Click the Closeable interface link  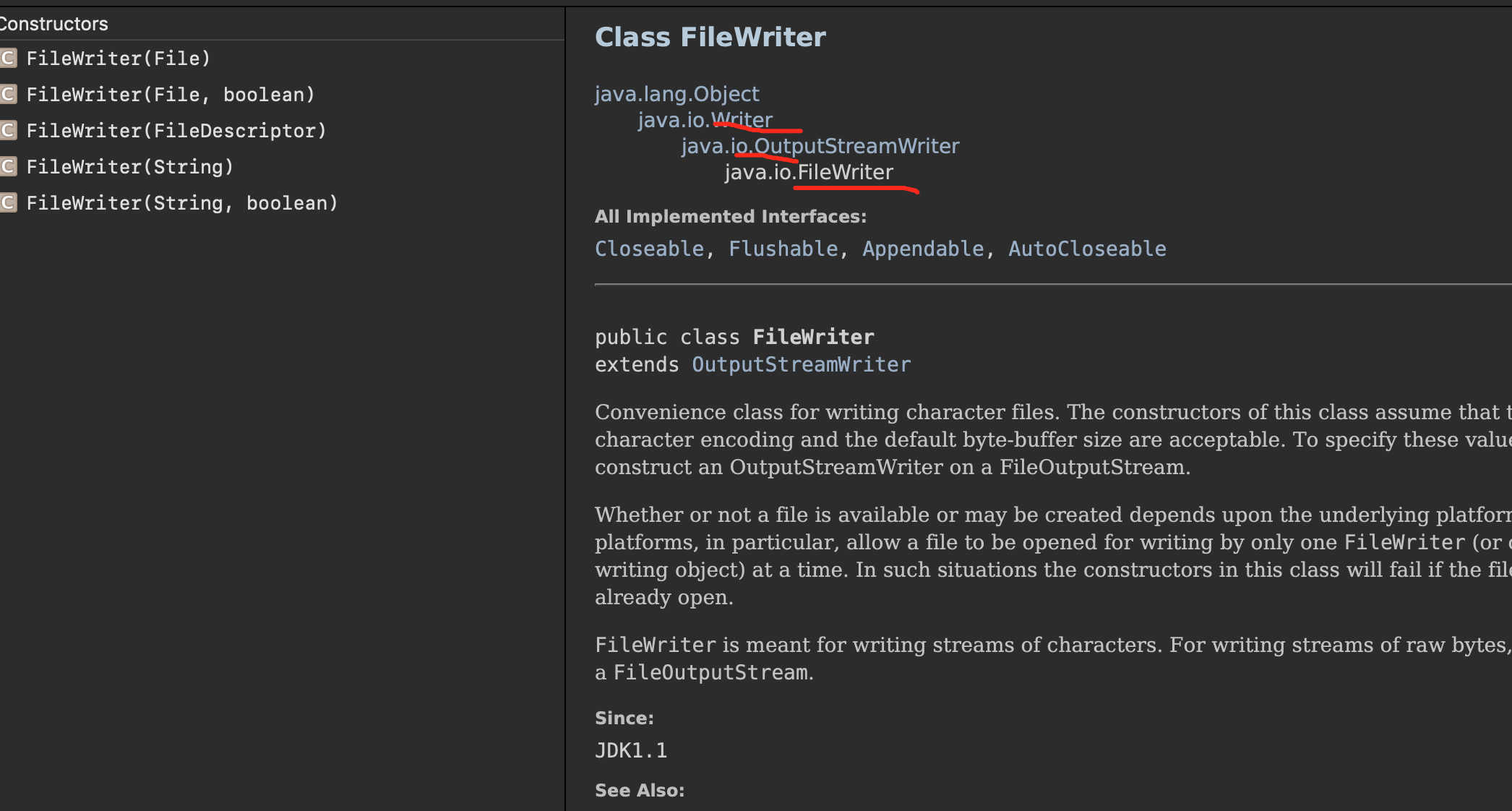(x=649, y=249)
